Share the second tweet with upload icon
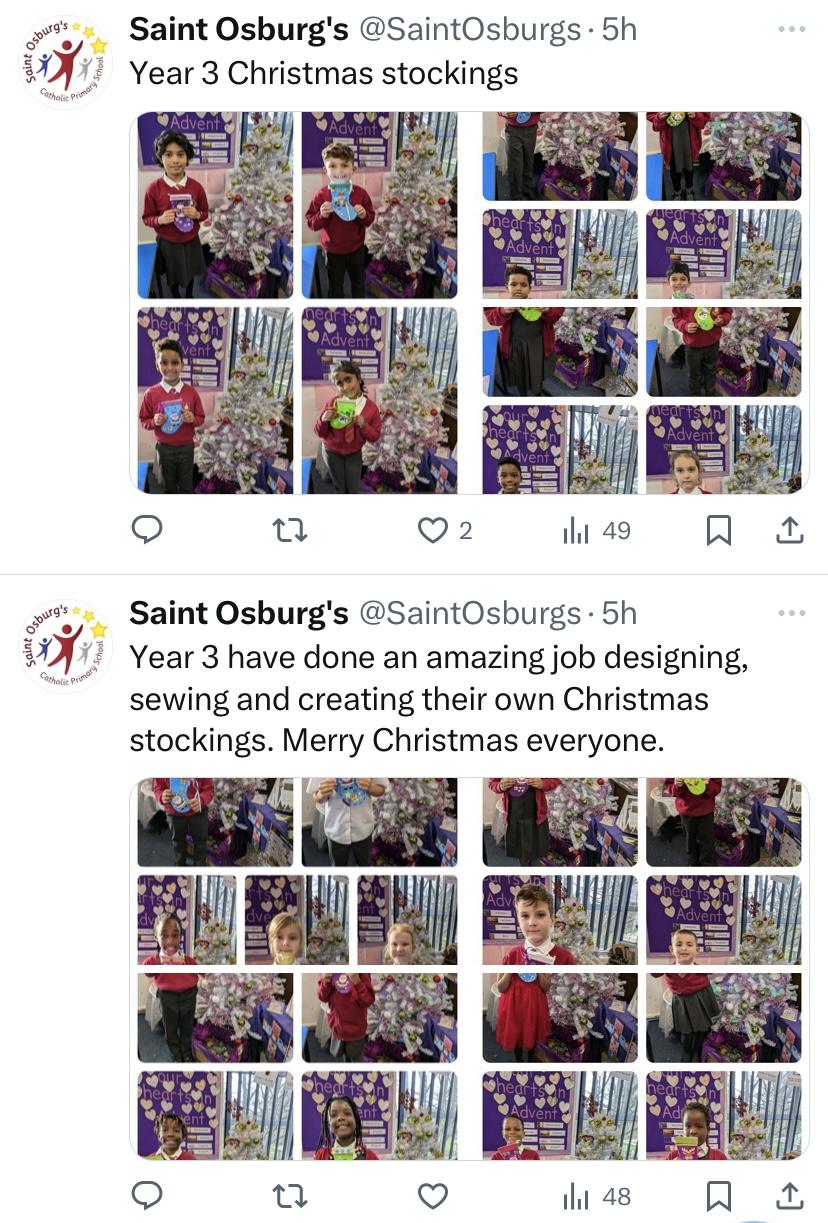 pos(790,1195)
